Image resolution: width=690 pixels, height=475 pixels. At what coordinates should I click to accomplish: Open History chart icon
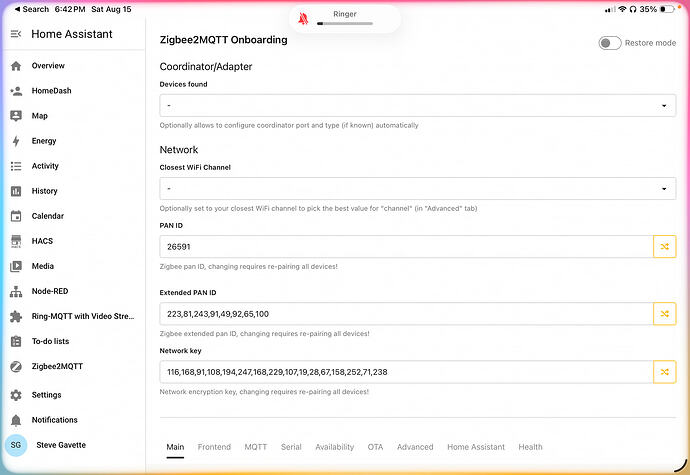16,191
